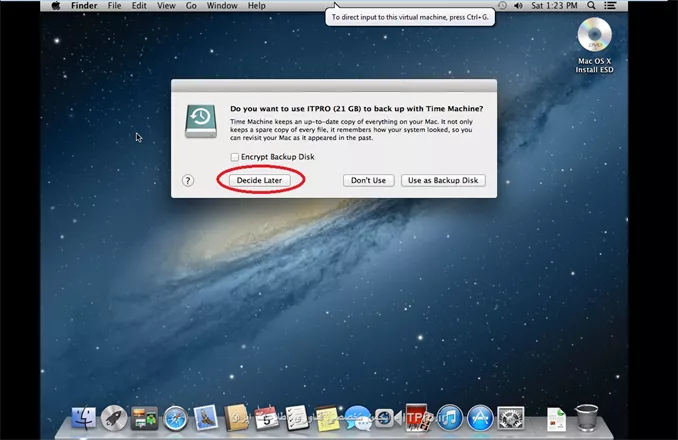Open the Finder menu
This screenshot has width=678, height=440.
pyautogui.click(x=84, y=6)
